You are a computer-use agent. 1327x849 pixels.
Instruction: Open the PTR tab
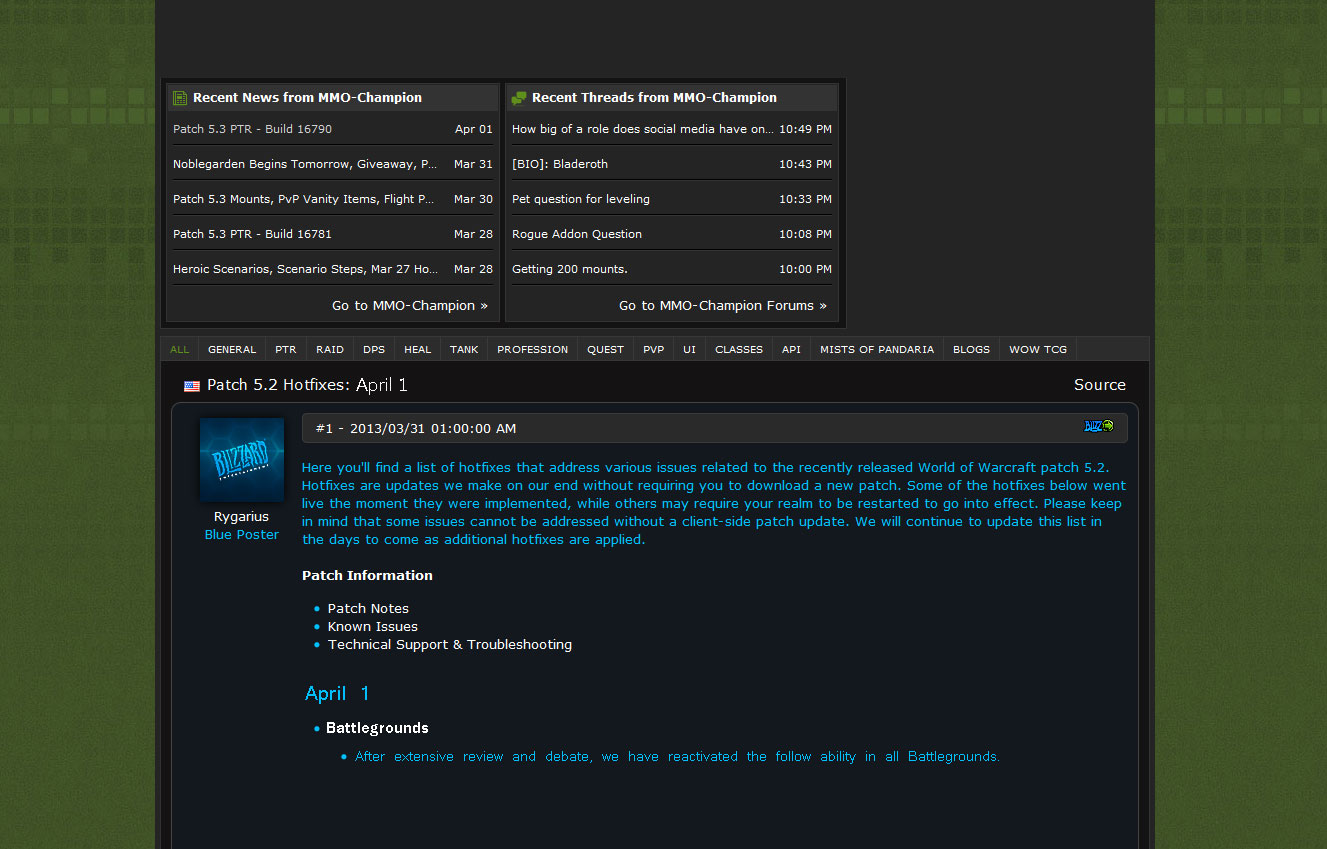pos(286,350)
